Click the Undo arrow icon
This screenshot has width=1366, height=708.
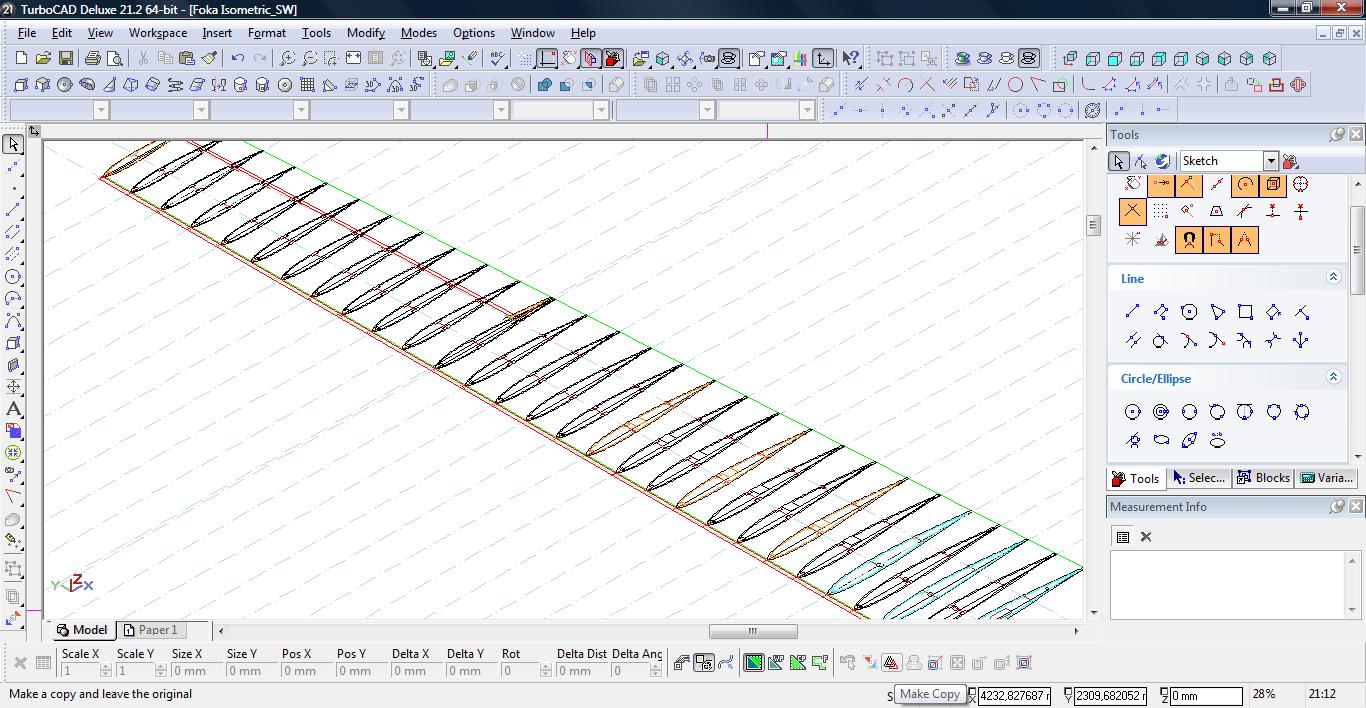tap(238, 59)
